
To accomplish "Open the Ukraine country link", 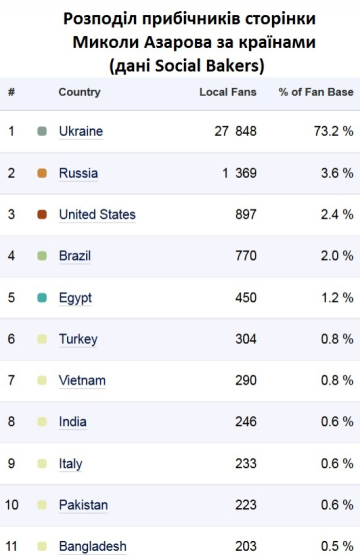I will [81, 131].
